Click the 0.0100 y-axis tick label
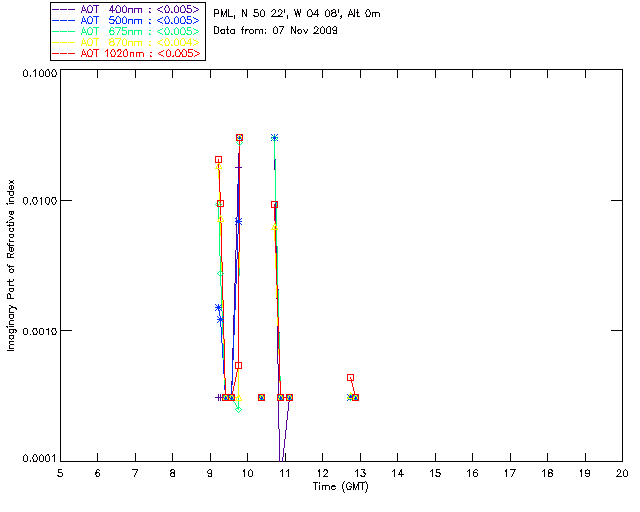The image size is (640, 512). (x=40, y=201)
